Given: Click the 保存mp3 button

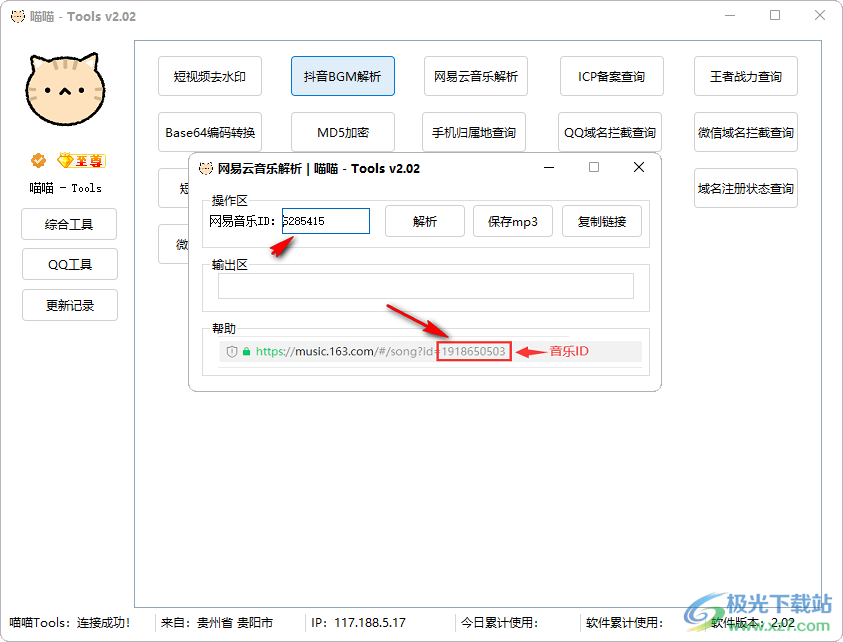Looking at the screenshot, I should click(x=513, y=221).
